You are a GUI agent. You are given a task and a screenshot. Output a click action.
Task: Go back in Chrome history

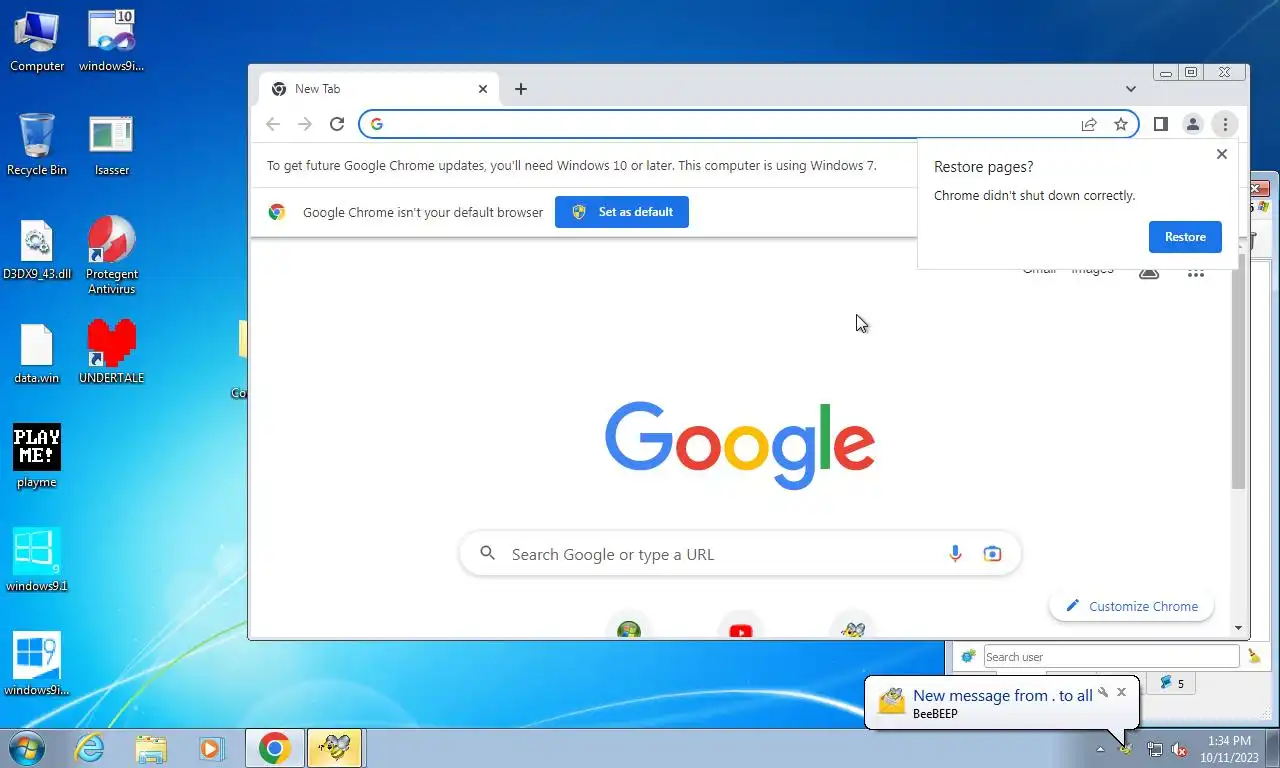(x=273, y=124)
